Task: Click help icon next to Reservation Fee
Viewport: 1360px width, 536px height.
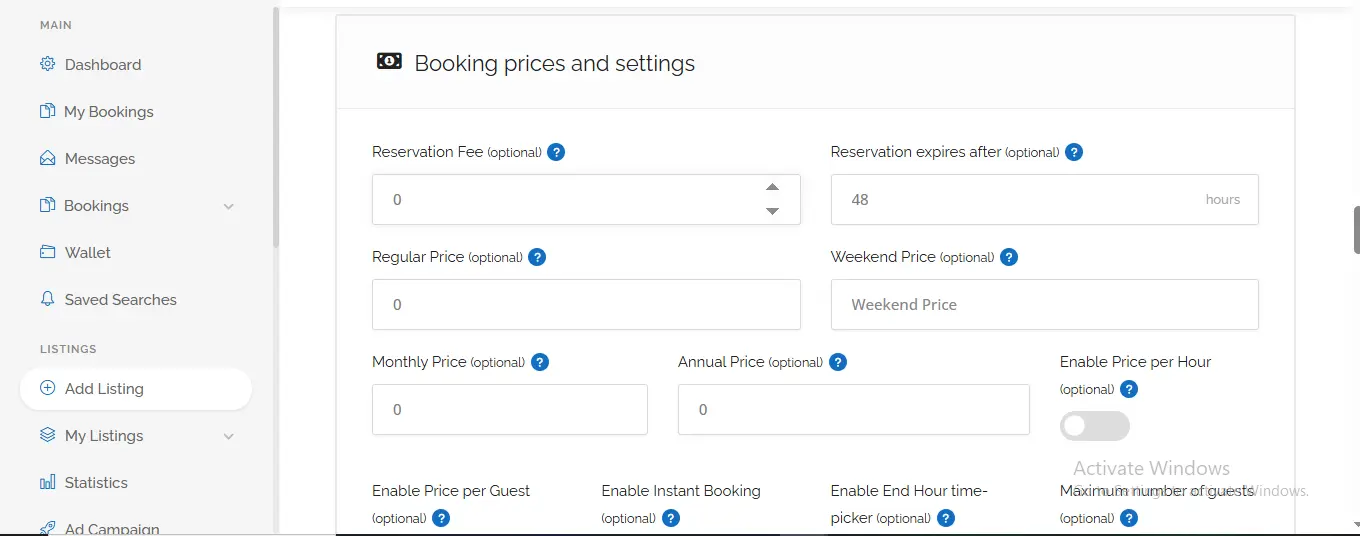Action: 557,152
